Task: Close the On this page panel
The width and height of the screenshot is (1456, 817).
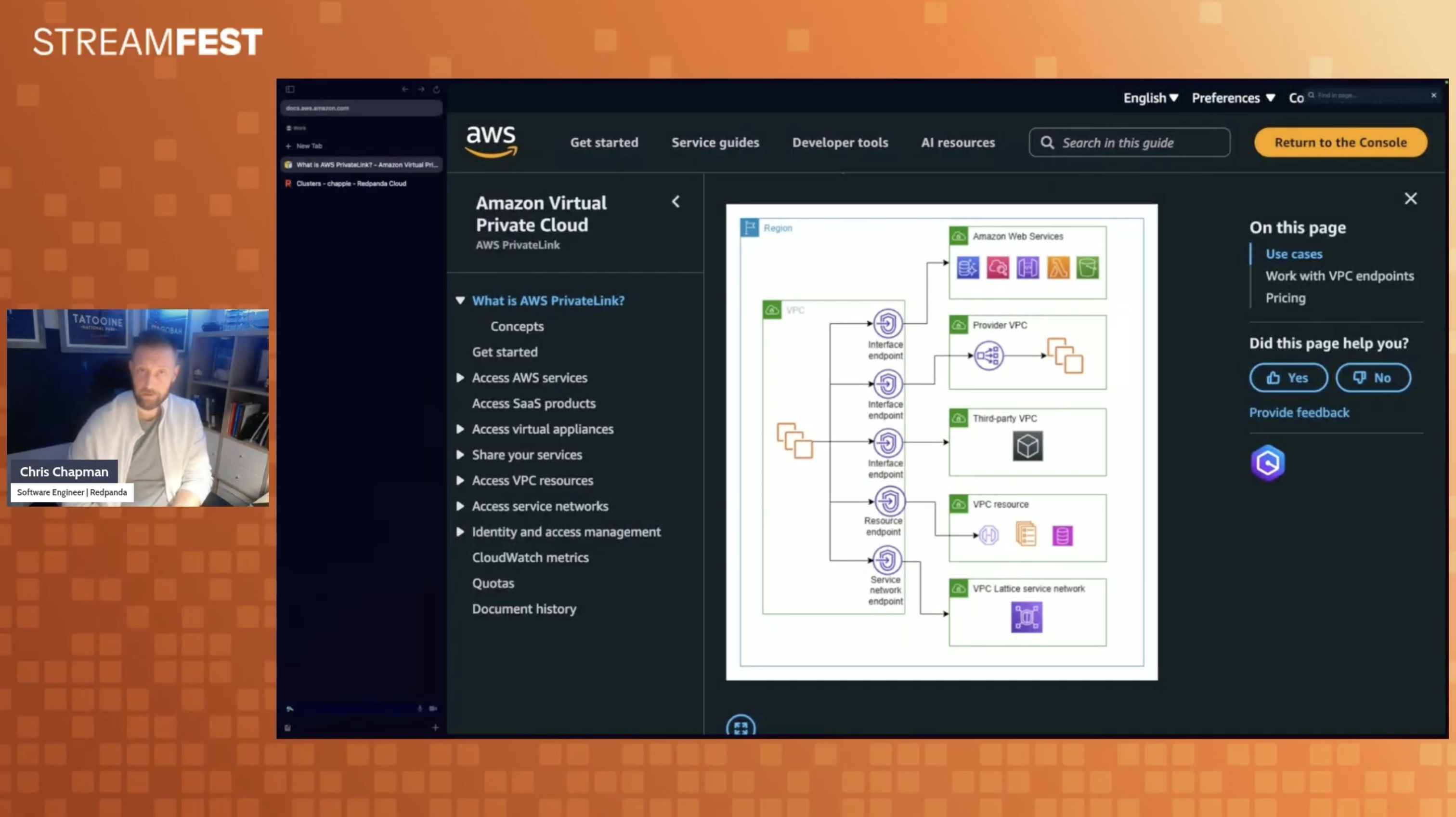Action: click(1410, 198)
